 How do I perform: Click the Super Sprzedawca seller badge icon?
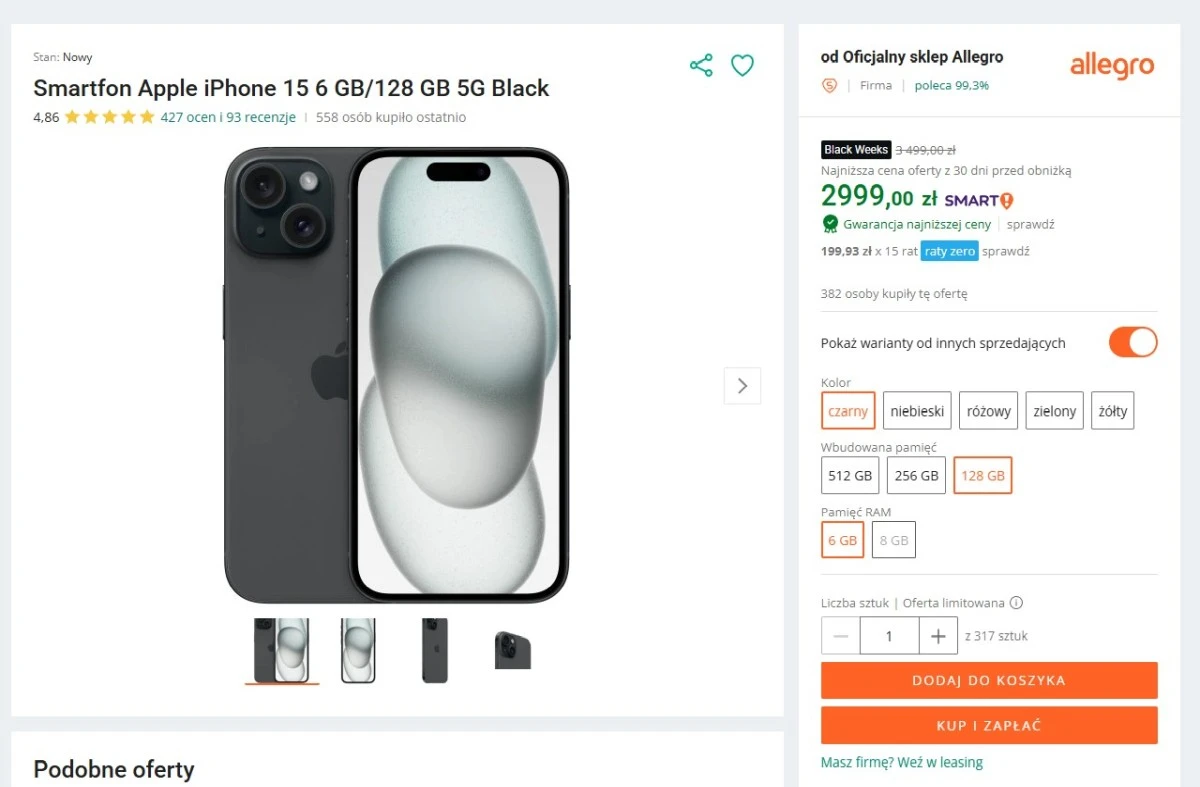tap(829, 86)
